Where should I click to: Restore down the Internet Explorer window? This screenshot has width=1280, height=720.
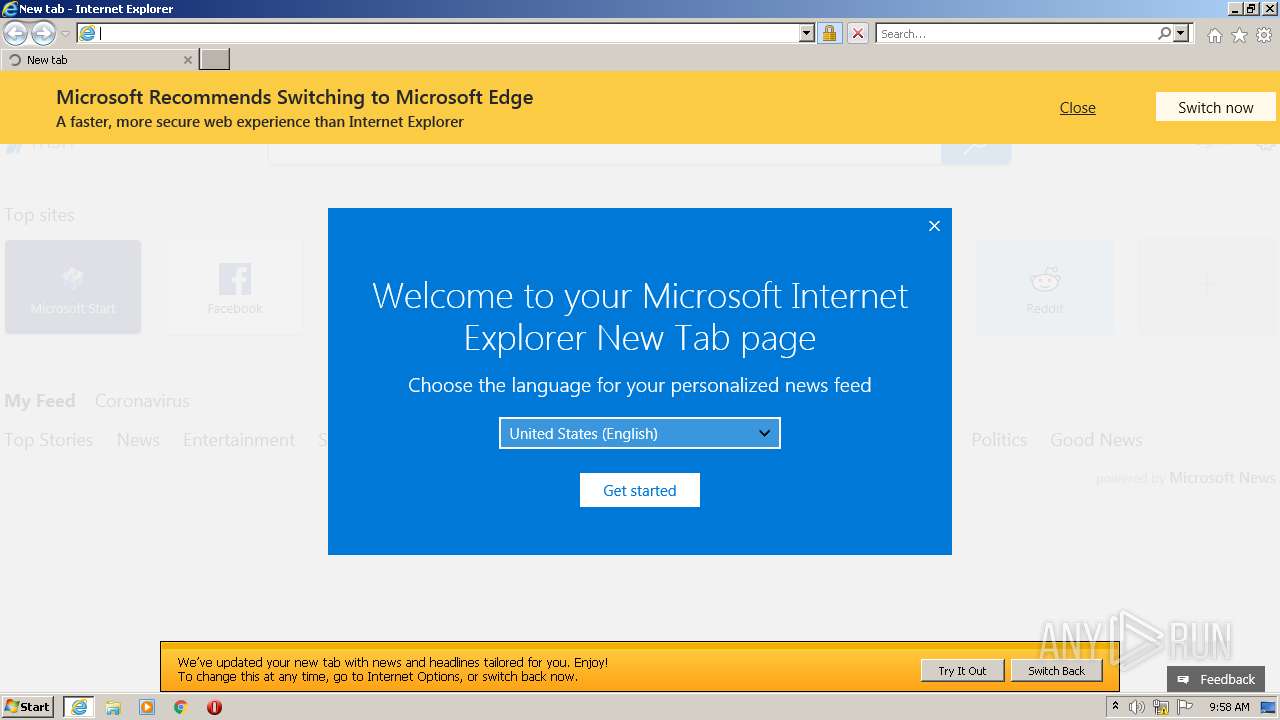click(1250, 8)
